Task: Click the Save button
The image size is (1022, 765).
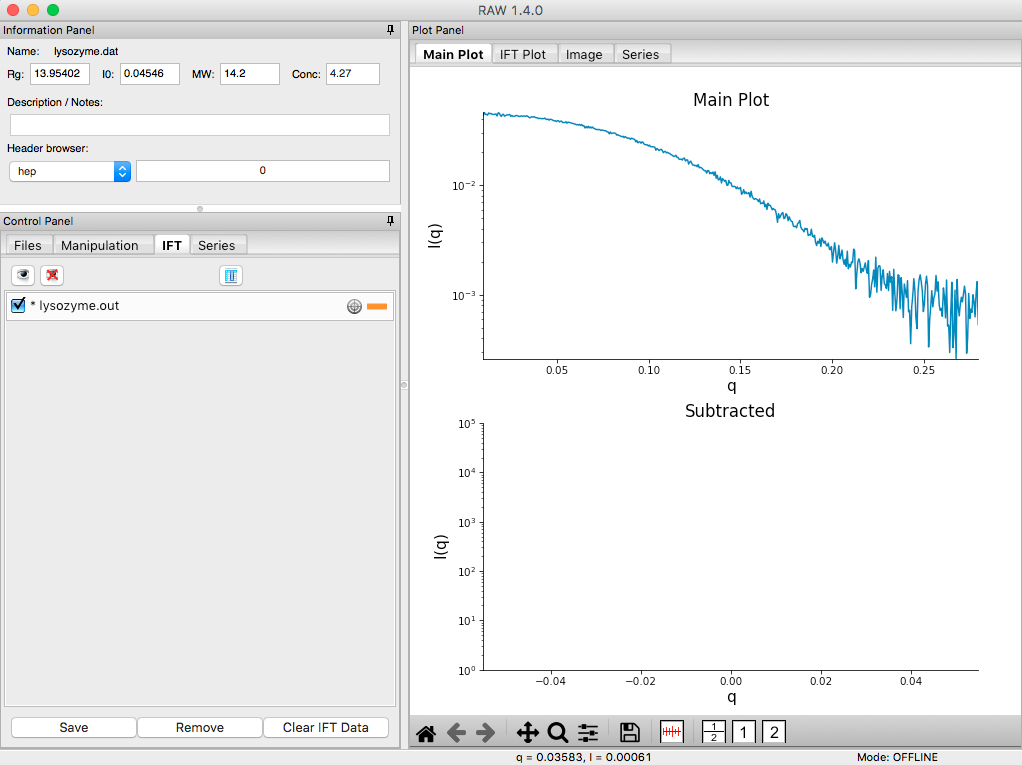Action: point(74,727)
